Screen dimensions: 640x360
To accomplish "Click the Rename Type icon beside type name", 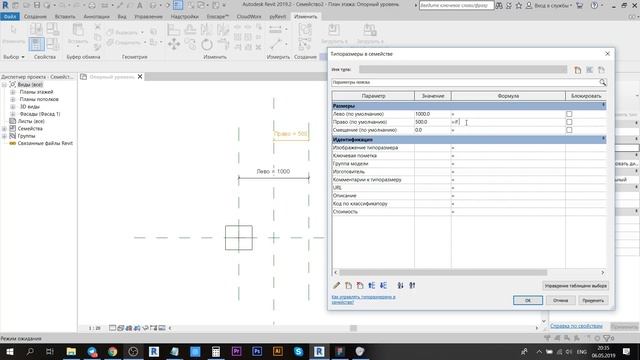I will coord(589,70).
